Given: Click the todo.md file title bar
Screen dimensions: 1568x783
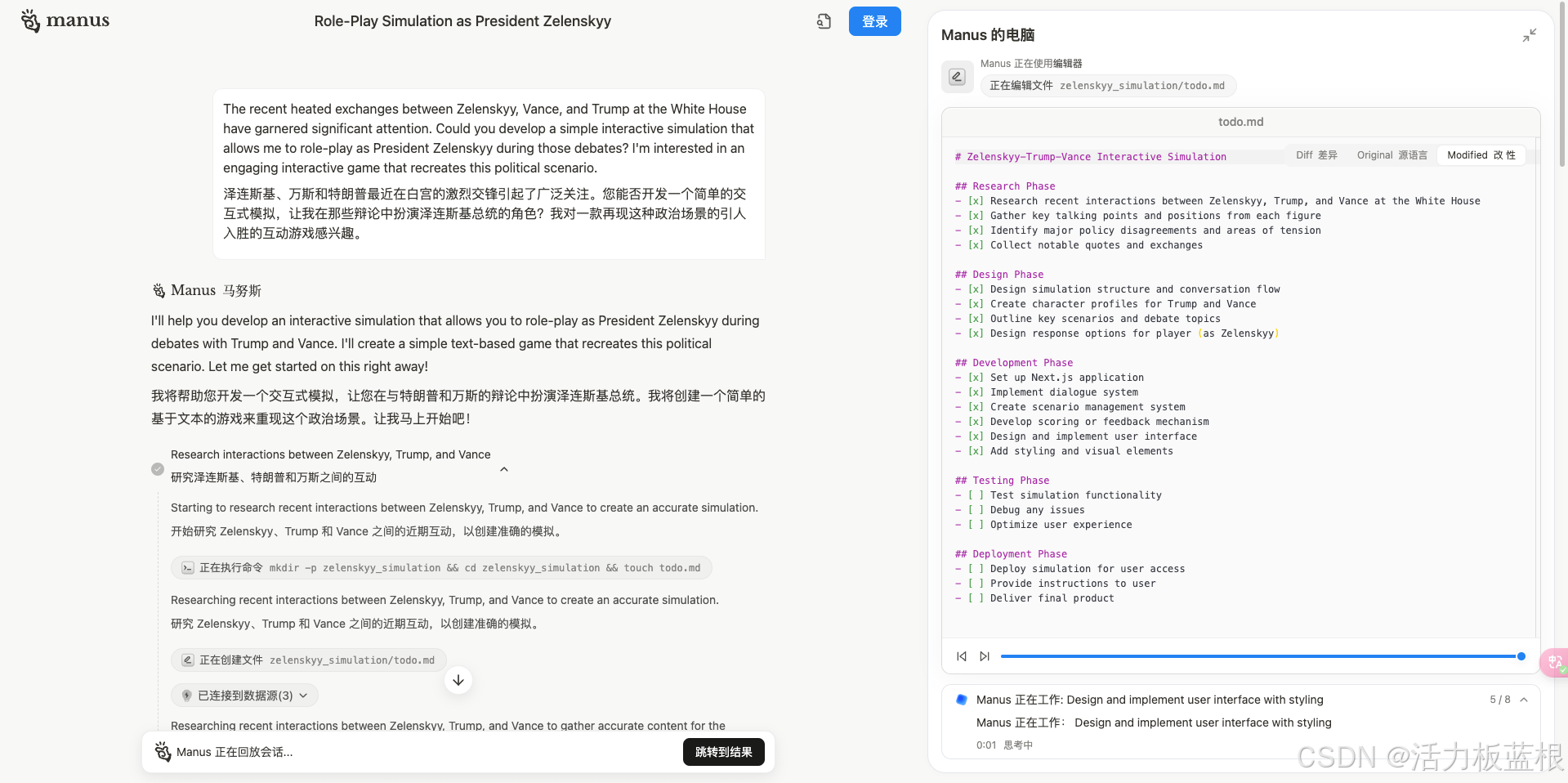Looking at the screenshot, I should tap(1240, 122).
